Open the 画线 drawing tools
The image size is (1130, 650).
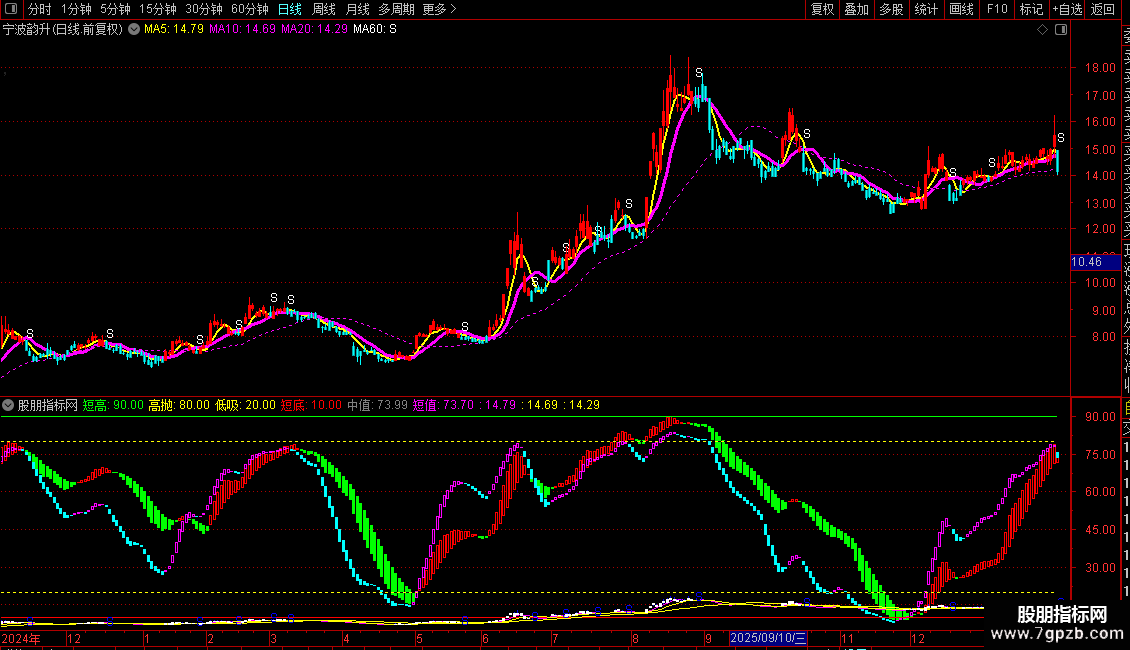961,9
